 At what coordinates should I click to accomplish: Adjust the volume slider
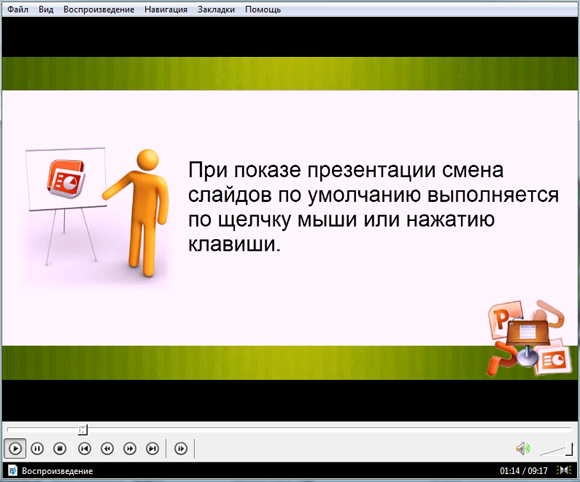pyautogui.click(x=556, y=449)
